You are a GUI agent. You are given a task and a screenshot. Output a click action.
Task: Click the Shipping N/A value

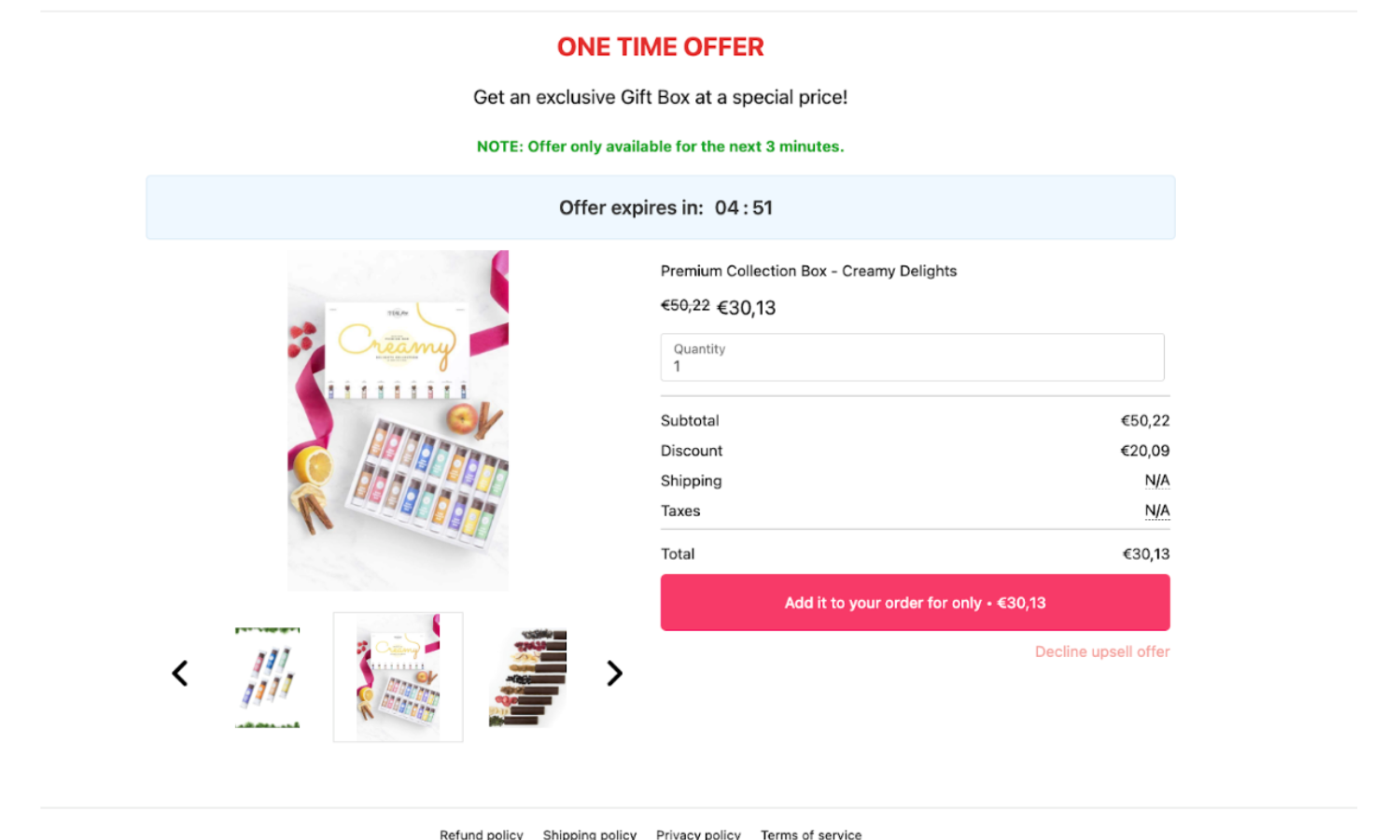pyautogui.click(x=1157, y=481)
